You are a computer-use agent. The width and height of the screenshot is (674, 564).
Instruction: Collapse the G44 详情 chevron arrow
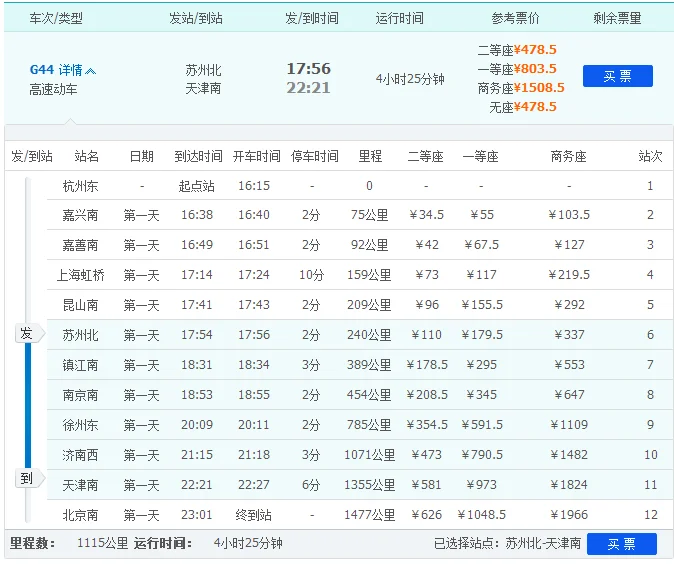point(92,71)
